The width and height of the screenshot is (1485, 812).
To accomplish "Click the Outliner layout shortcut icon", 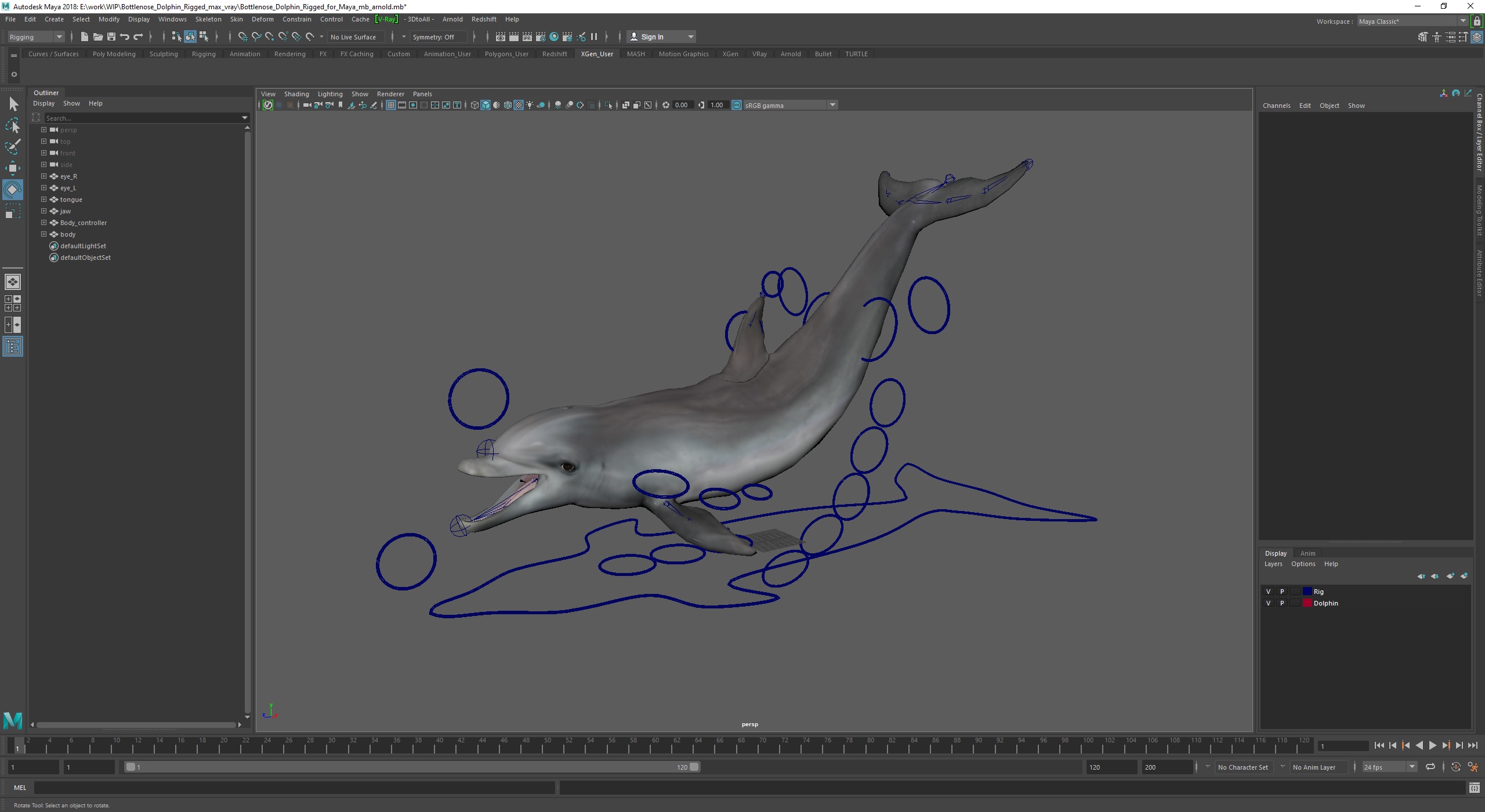I will [x=13, y=347].
